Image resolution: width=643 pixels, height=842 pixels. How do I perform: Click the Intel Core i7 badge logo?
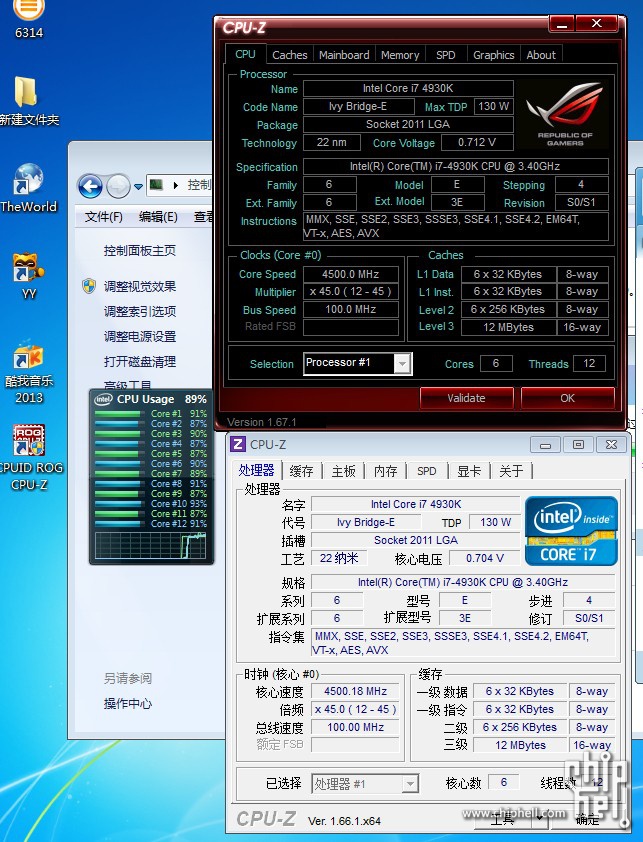pos(571,531)
